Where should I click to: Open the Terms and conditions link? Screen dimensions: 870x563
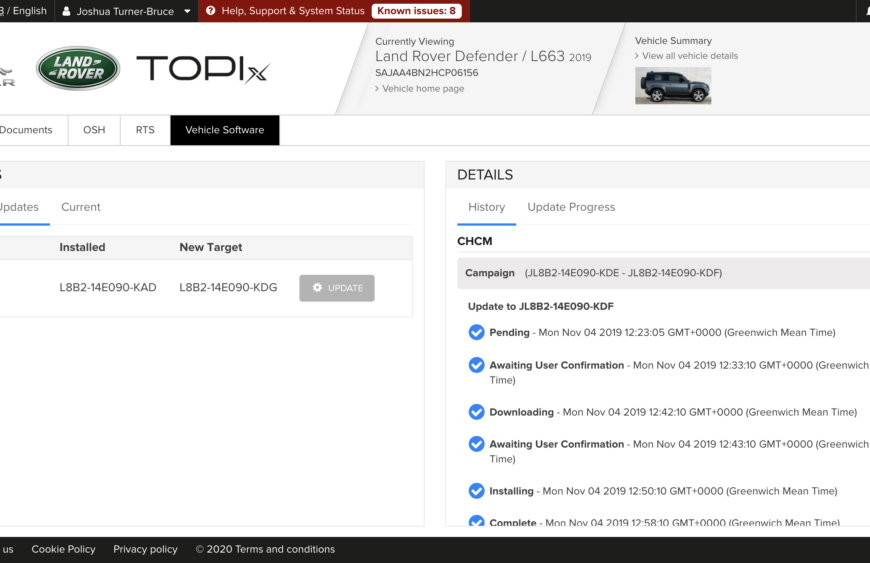coord(285,549)
